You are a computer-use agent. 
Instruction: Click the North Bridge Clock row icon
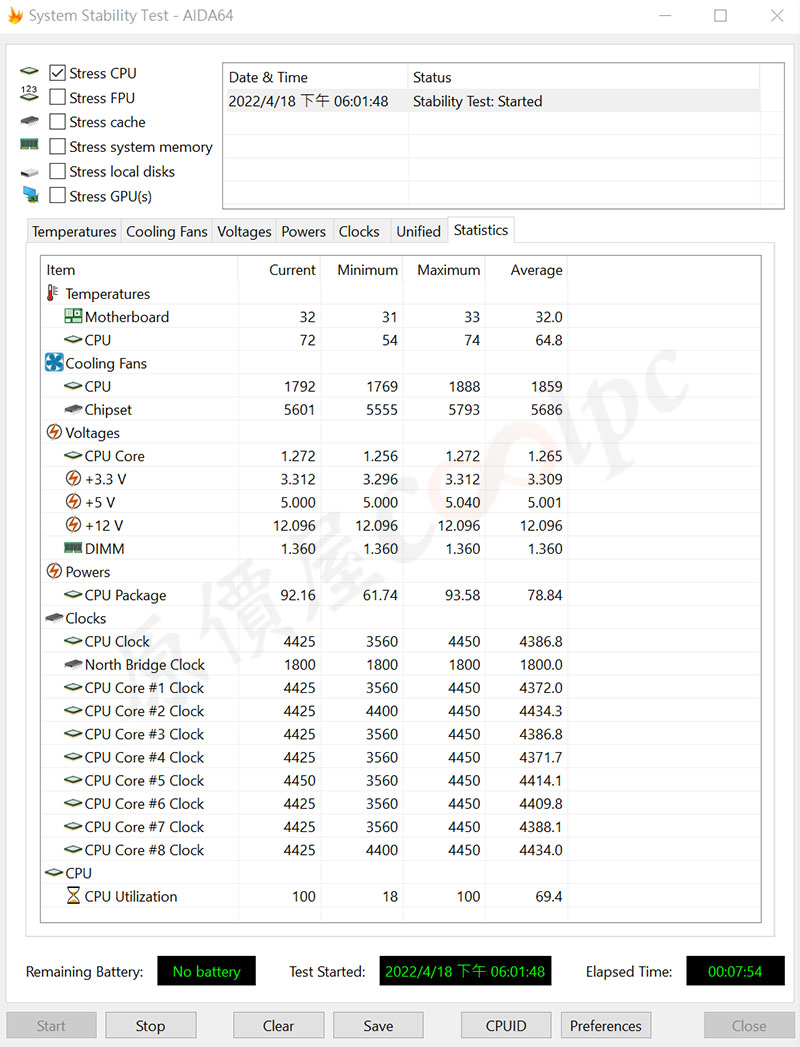click(x=73, y=664)
